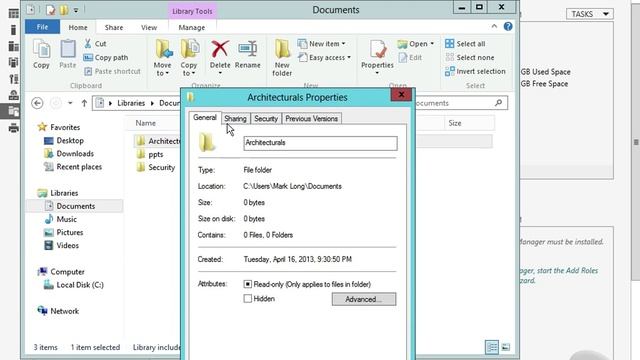Collapse the ribbon with the caret arrow

494,27
